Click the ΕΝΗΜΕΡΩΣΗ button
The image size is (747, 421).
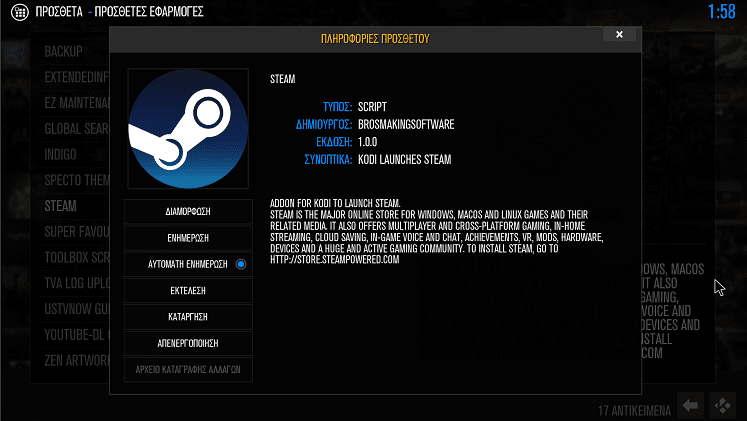point(188,238)
